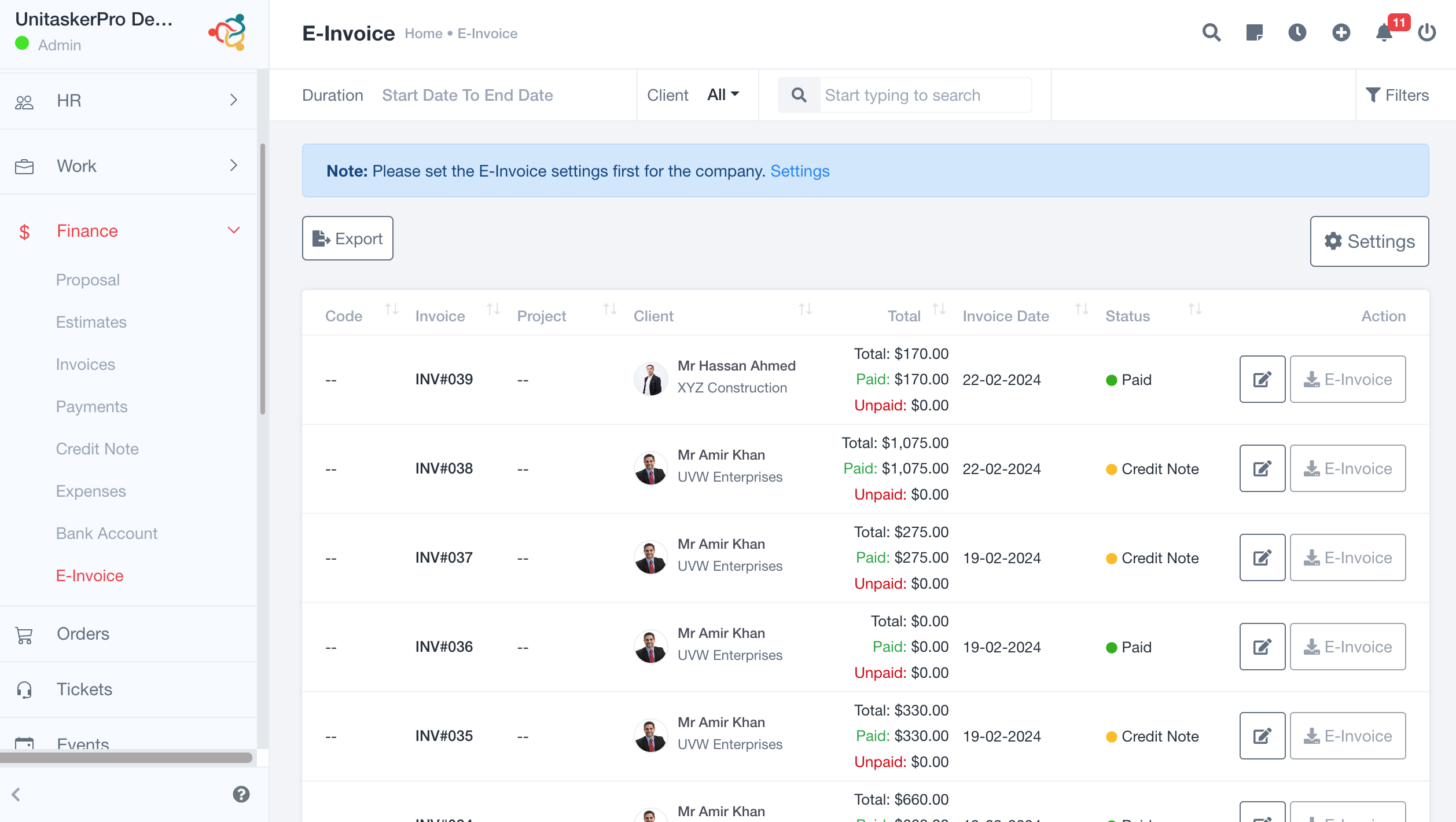Select E-Invoice in Finance menu
Viewport: 1456px width, 822px height.
coord(90,575)
